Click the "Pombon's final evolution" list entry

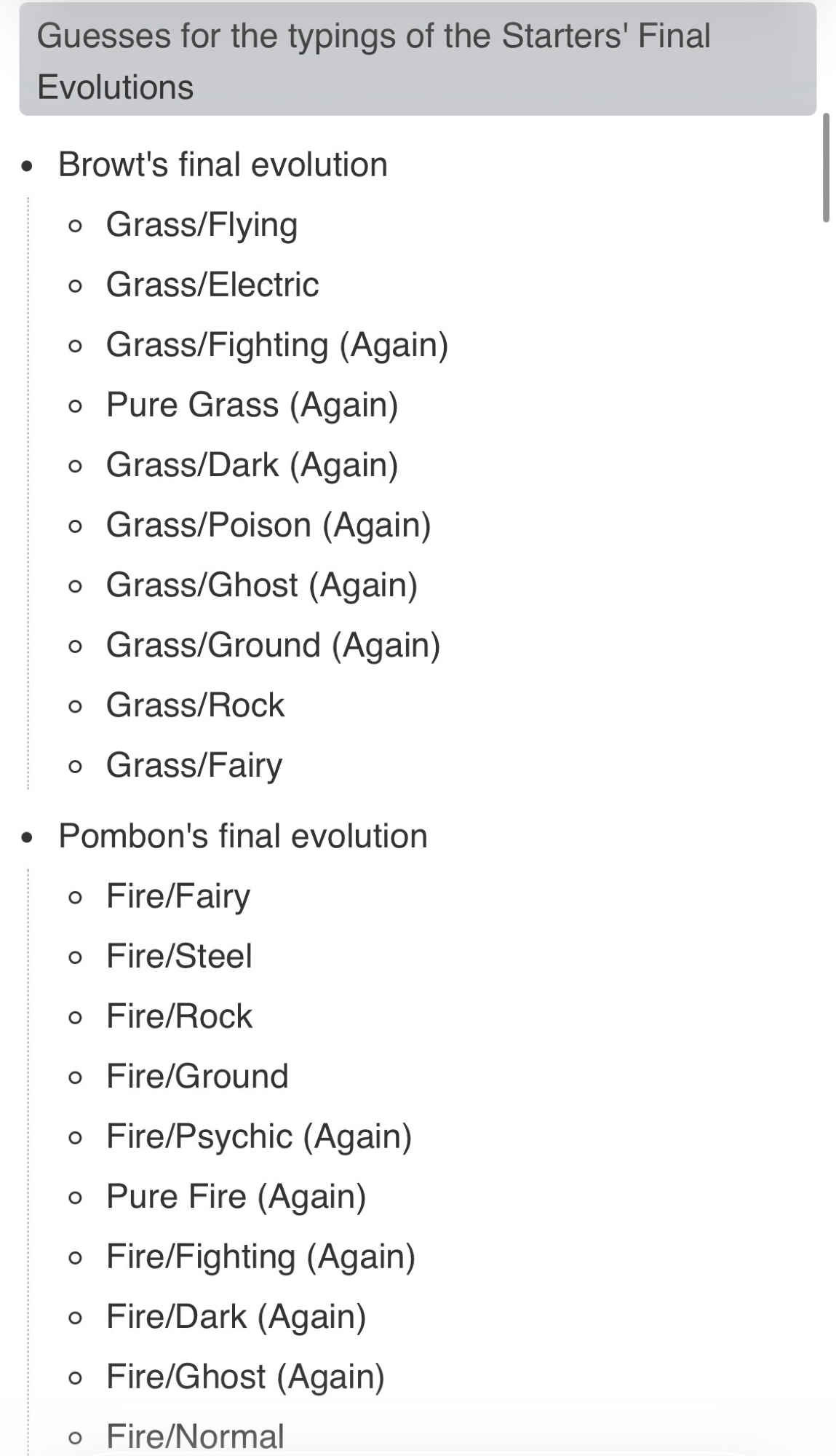click(242, 836)
